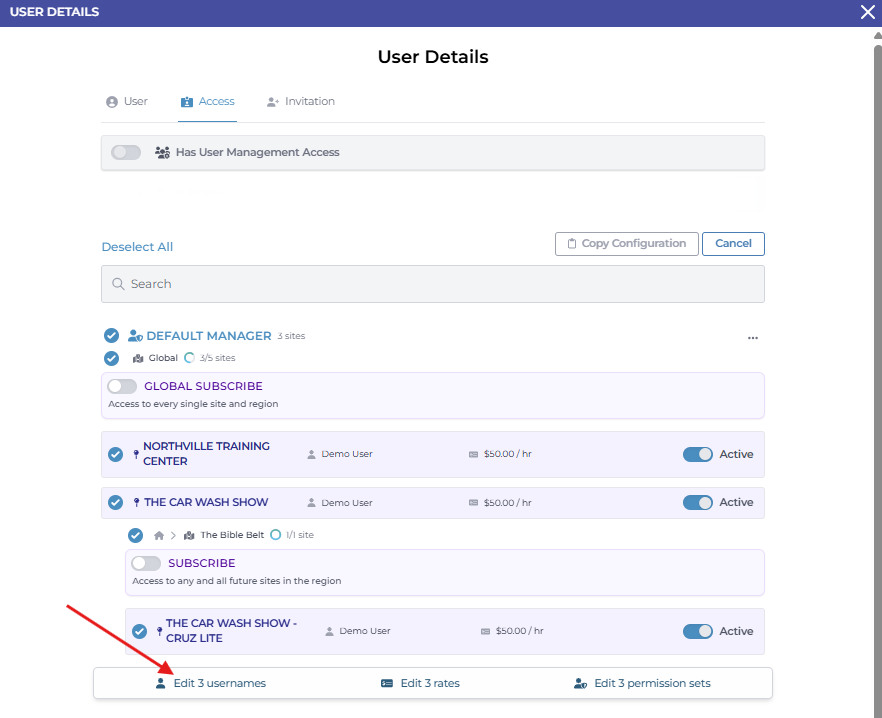This screenshot has height=718, width=882.
Task: Deactivate The Car Wash Show Active toggle
Action: [x=697, y=503]
